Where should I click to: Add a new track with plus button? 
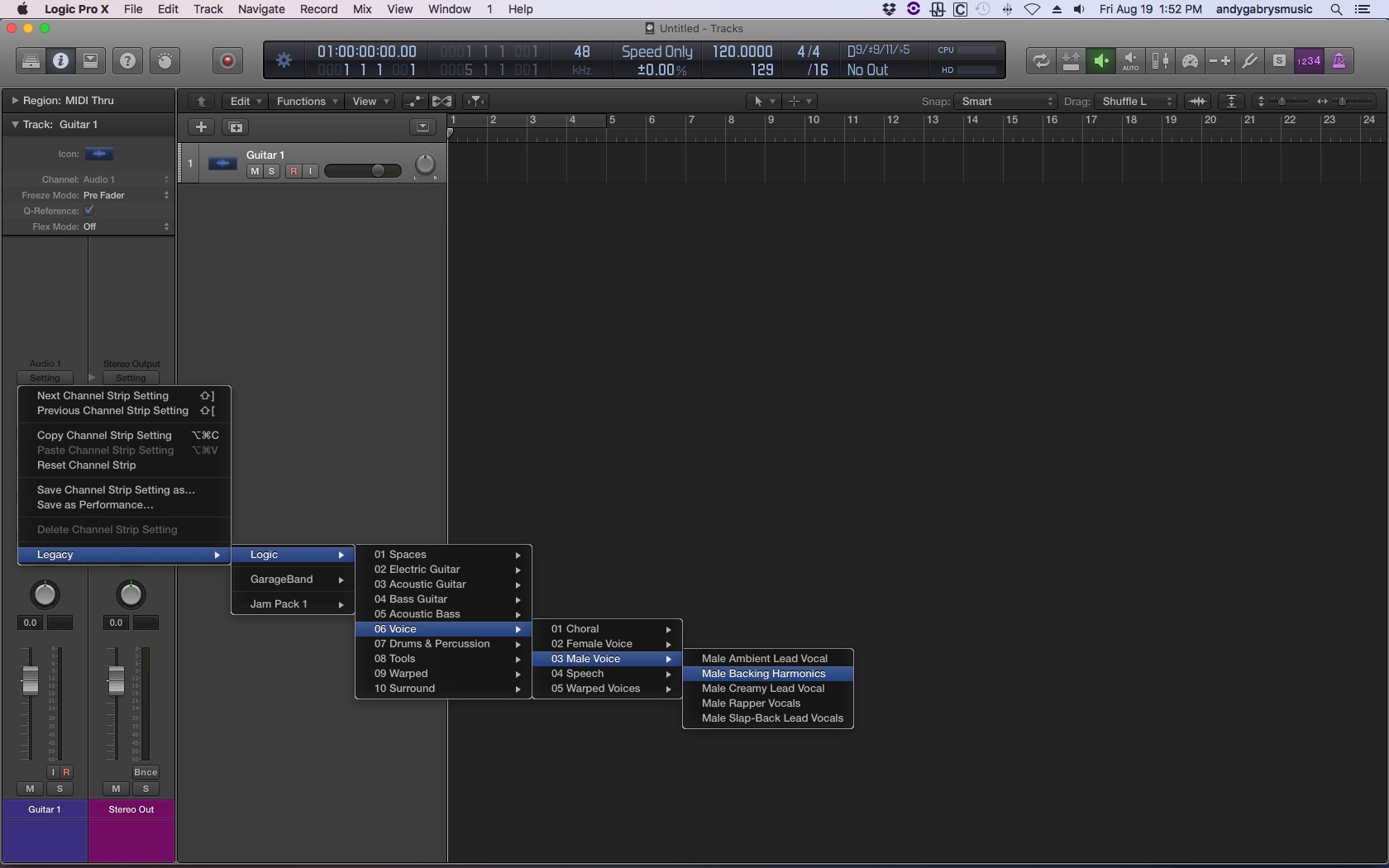coord(201,126)
